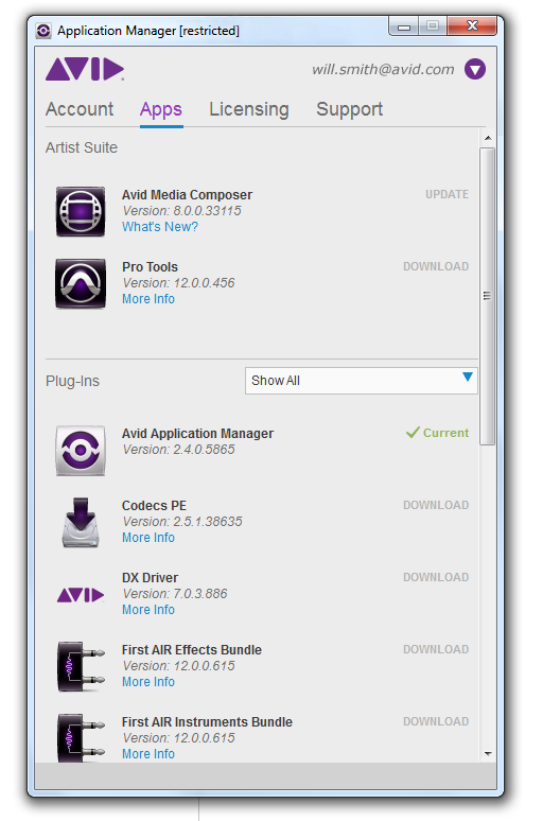Expand the Plug-Ins Show All dropdown
The width and height of the screenshot is (542, 821).
[x=361, y=381]
